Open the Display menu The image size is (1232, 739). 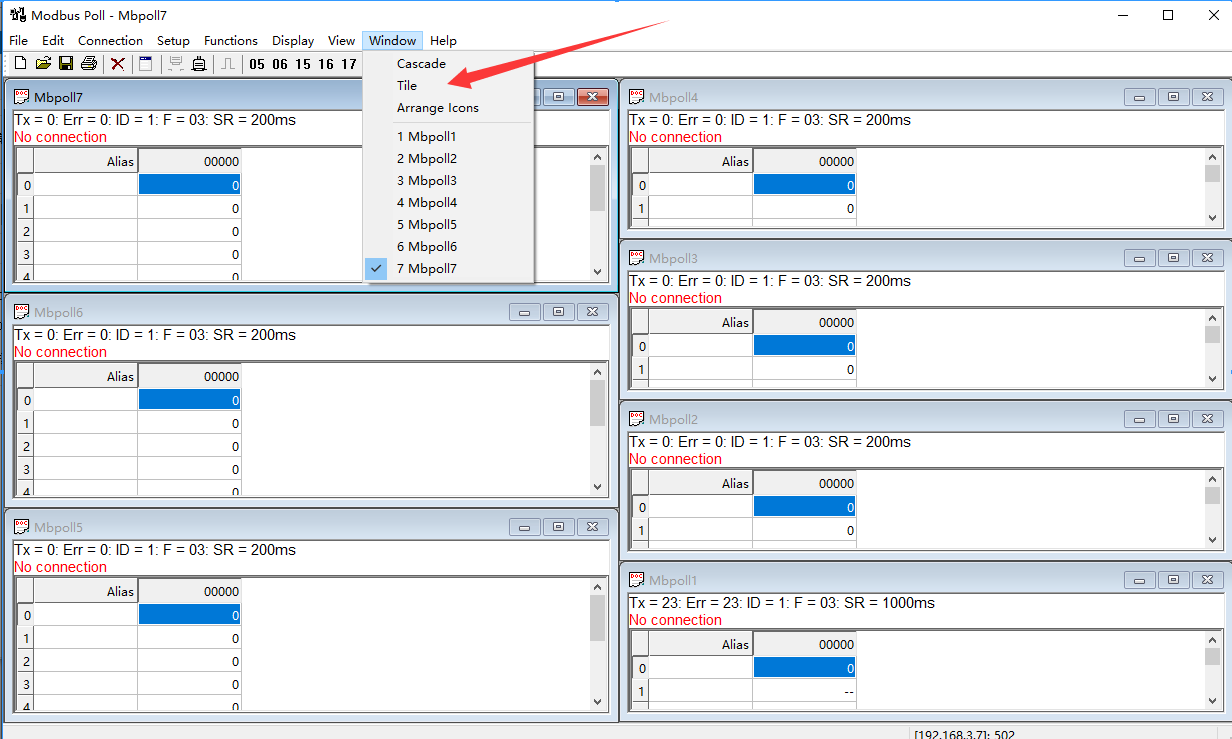(x=293, y=41)
